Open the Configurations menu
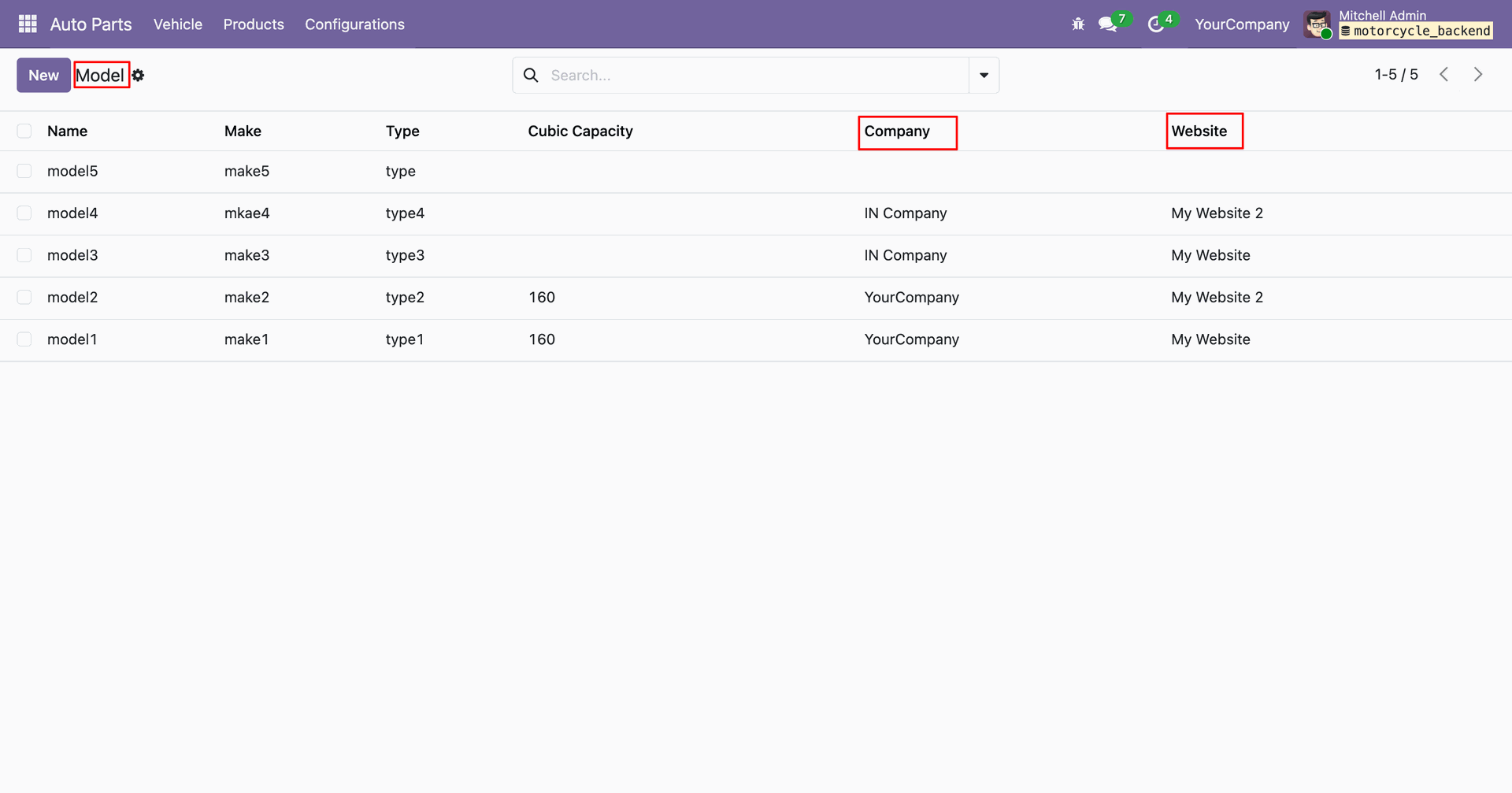The image size is (1512, 793). (354, 24)
